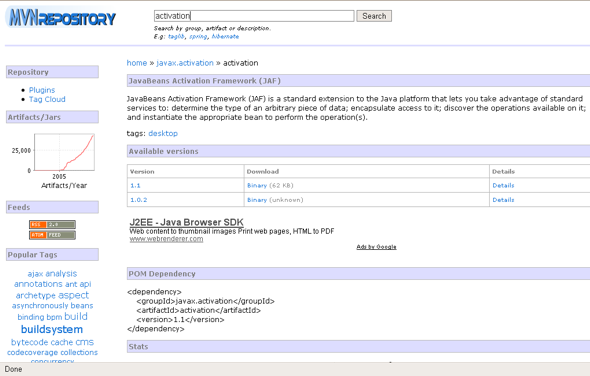Click the 'JavaBeans Activation Framework (JAF)' heading
Screen dimensions: 590x376
click(204, 81)
